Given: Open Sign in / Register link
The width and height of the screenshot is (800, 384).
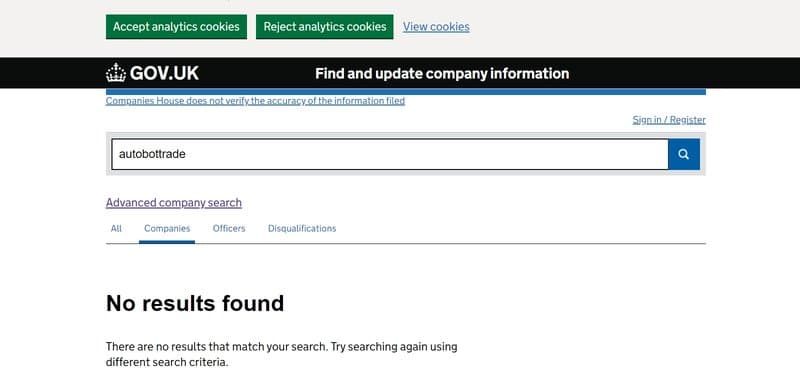Looking at the screenshot, I should 669,120.
